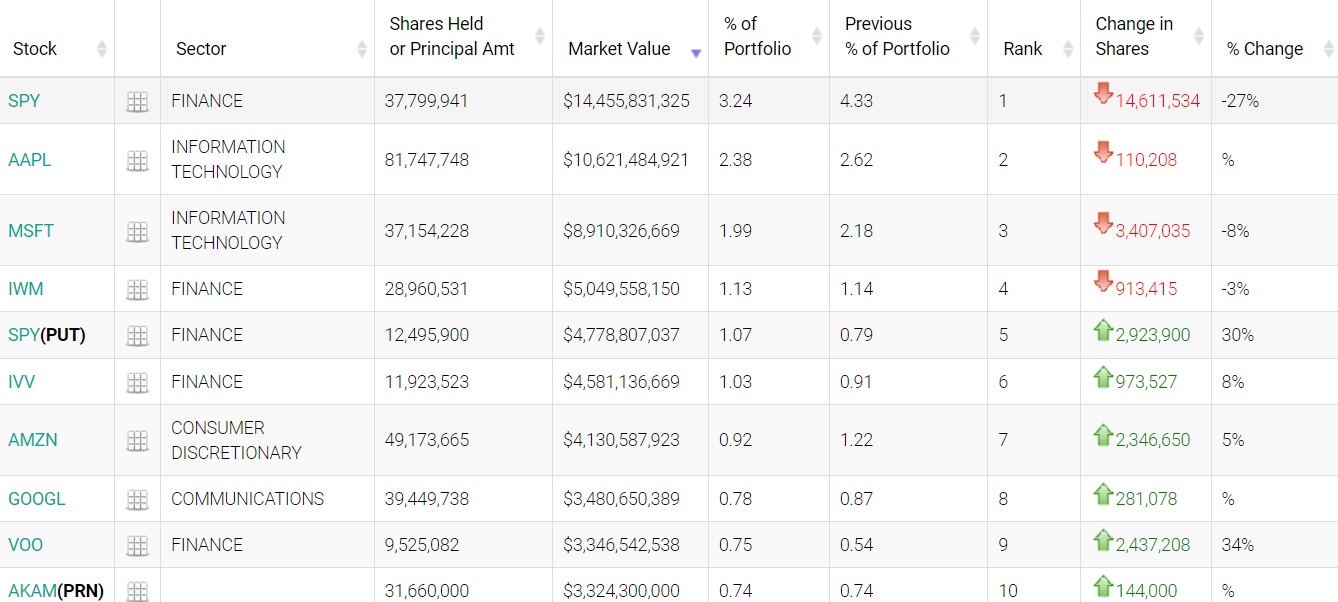Toggle sort order on Market Value column
Viewport: 1338px width, 602px height.
pos(619,49)
